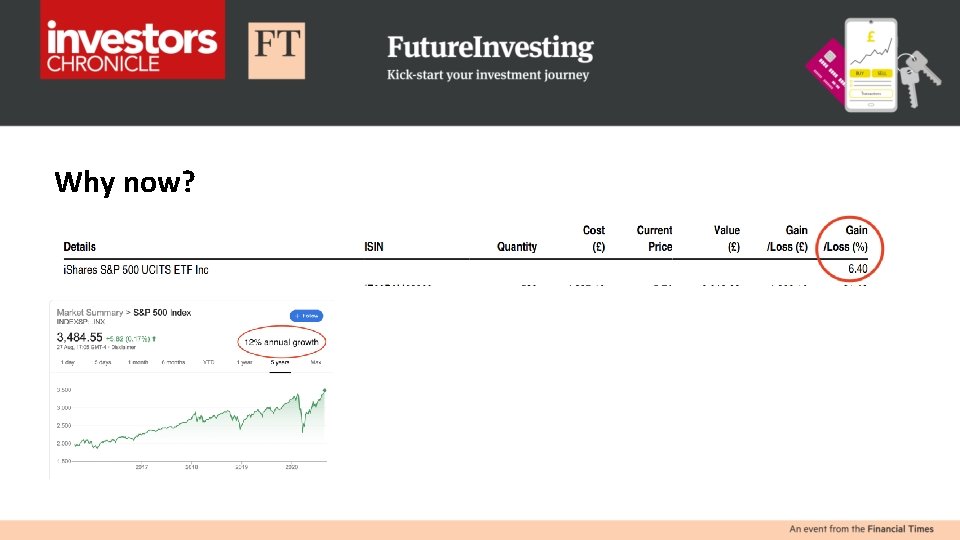Click the Gain/Loss (%) column header
Screen dimensions: 960x540
coord(844,239)
